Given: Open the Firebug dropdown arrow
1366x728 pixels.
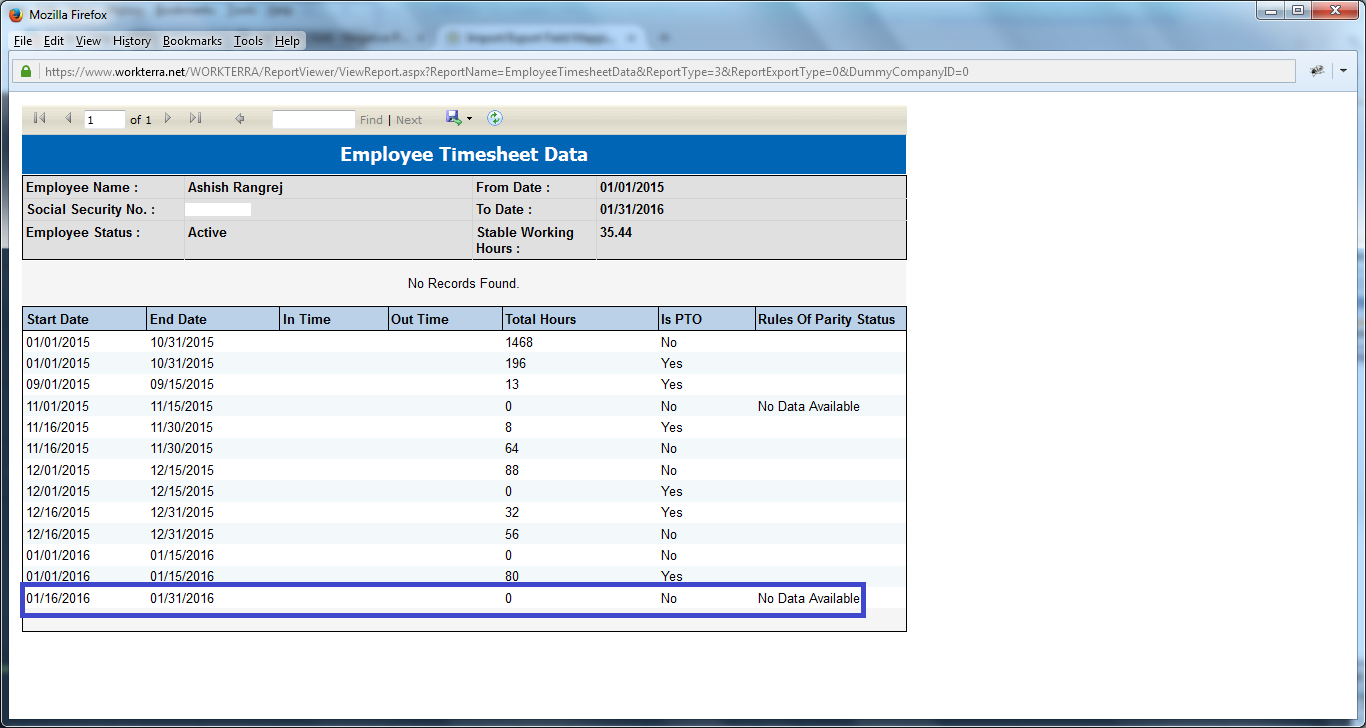Looking at the screenshot, I should (1343, 72).
